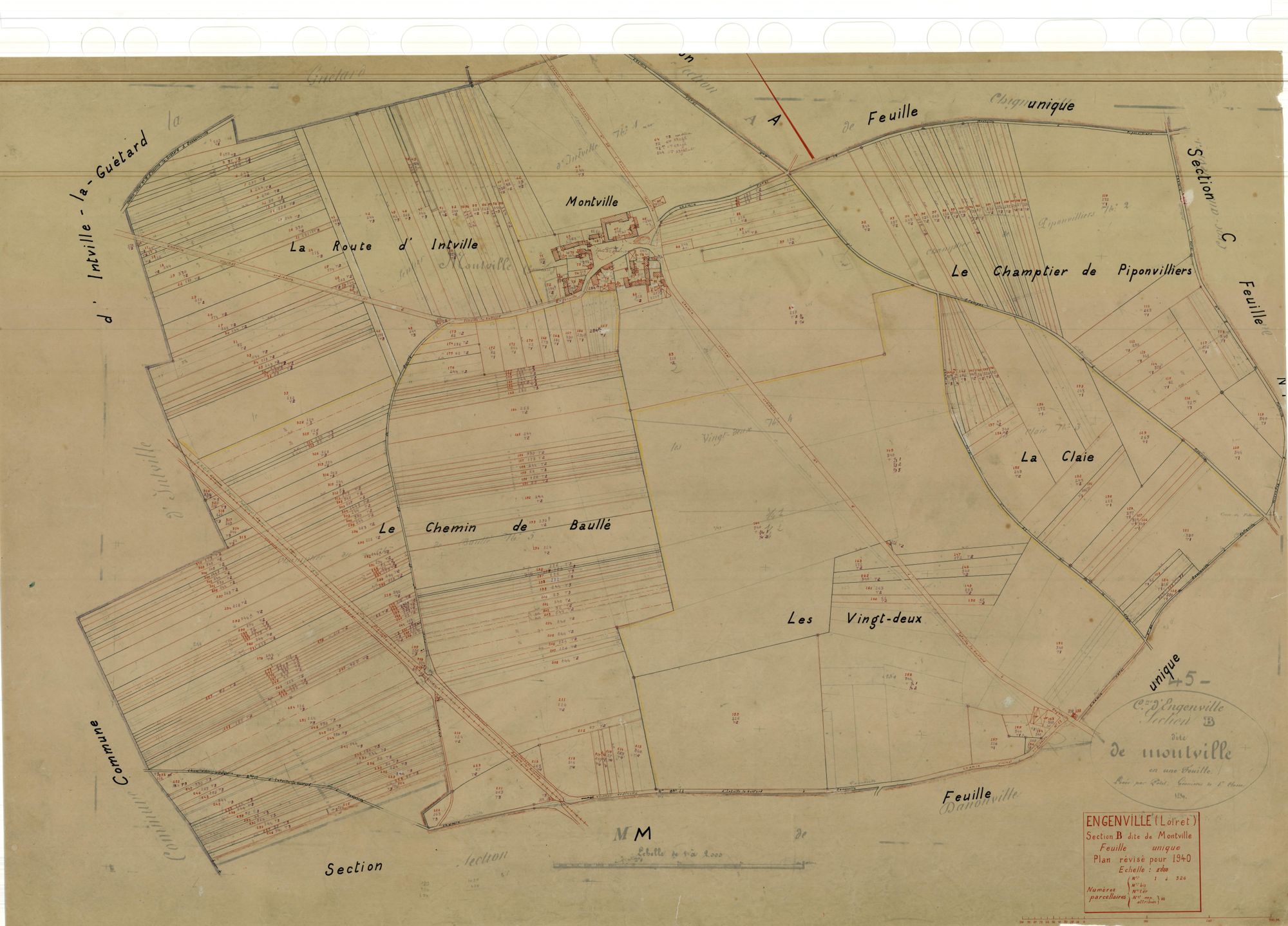Select the 'Les Vingt-deux' field name
Image resolution: width=1288 pixels, height=926 pixels.
(x=855, y=619)
